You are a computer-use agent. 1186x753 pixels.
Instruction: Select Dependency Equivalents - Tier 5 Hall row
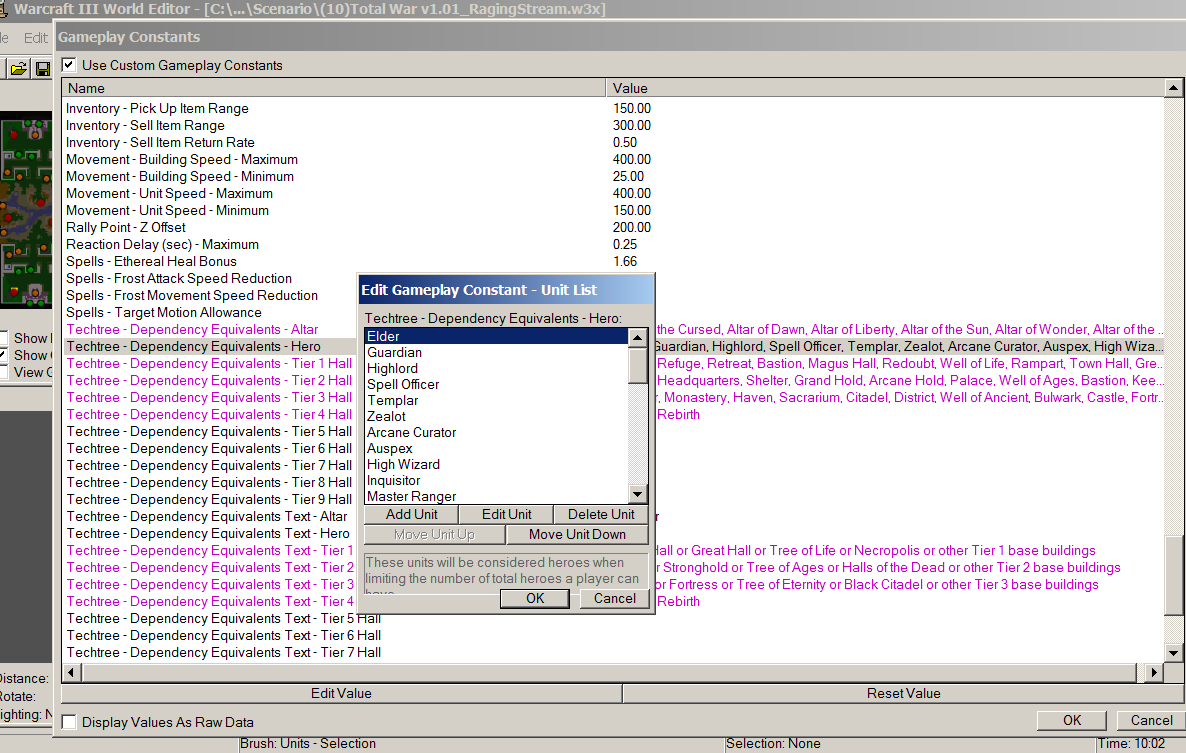210,432
